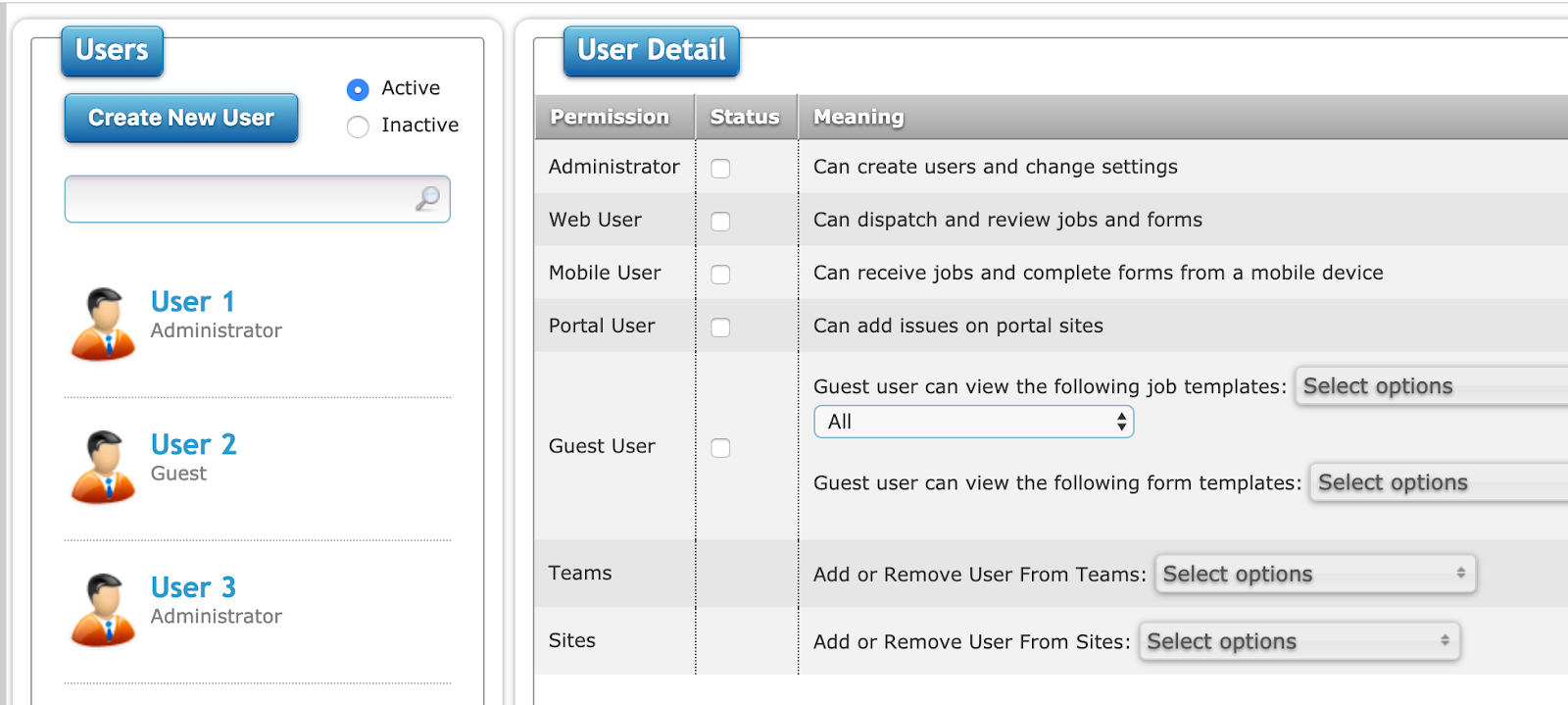Select the Active radio button
The height and width of the screenshot is (705, 1568).
[358, 89]
